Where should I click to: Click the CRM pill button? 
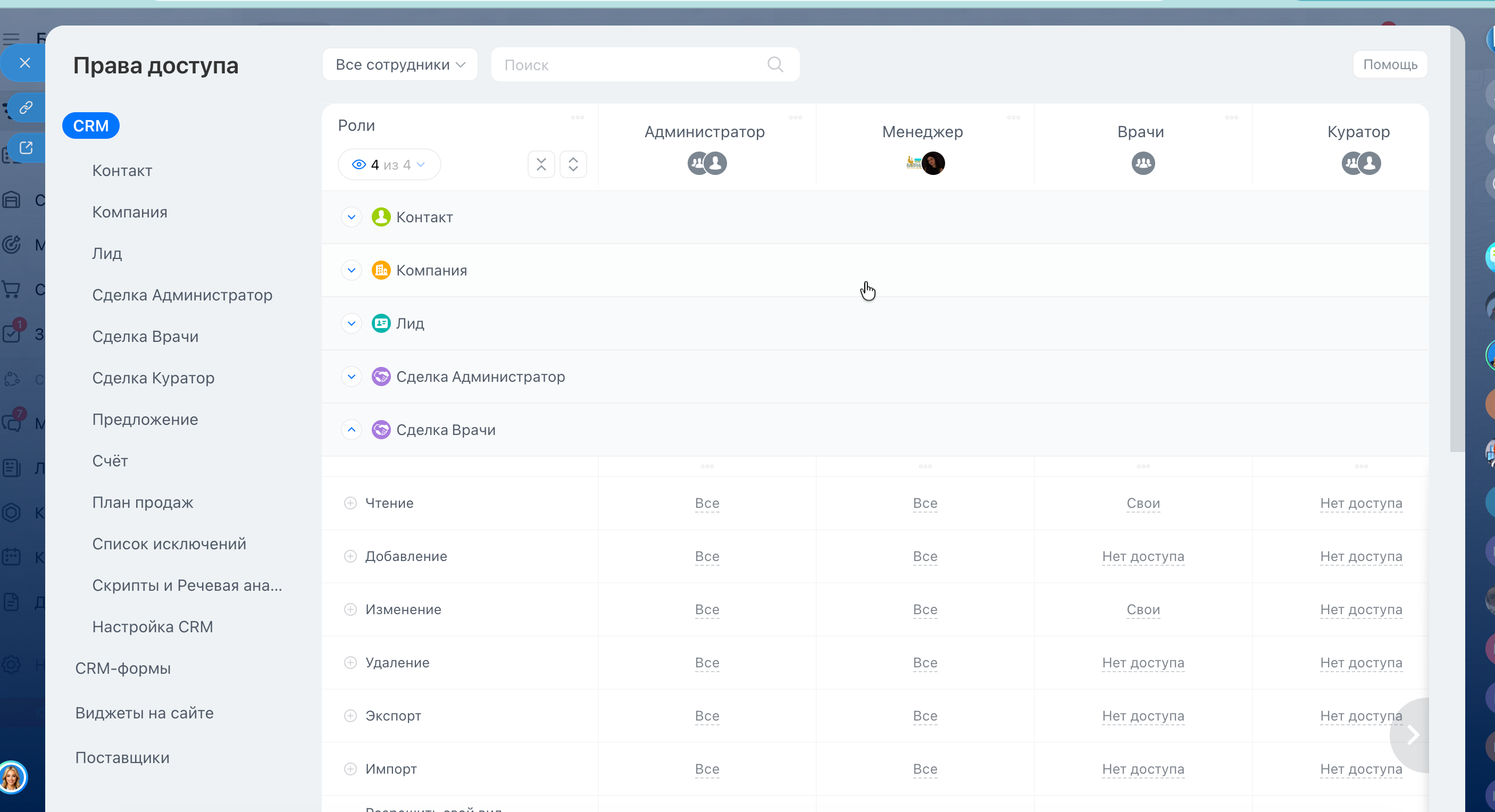90,126
